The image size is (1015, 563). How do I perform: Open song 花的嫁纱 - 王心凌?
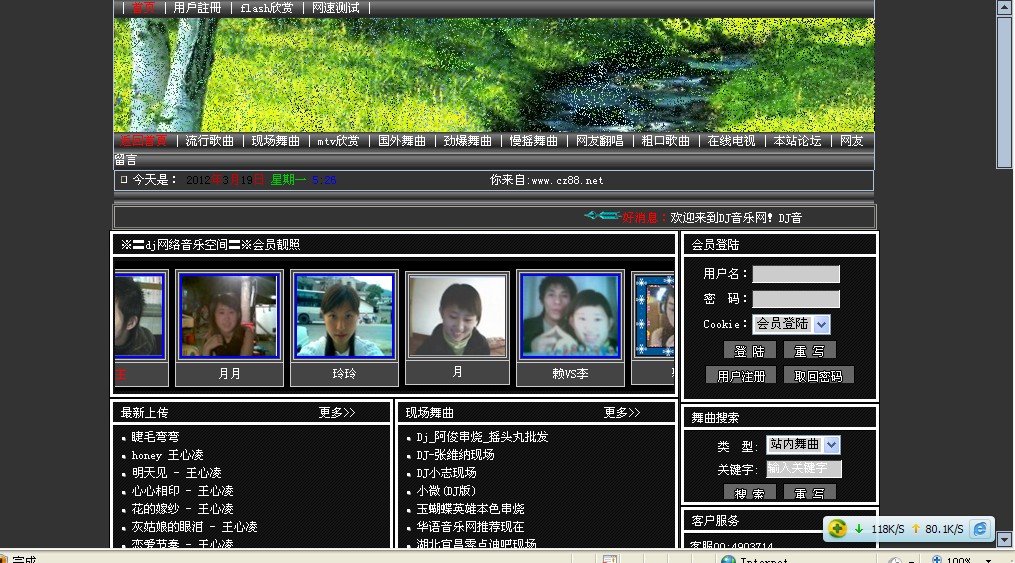tap(182, 509)
